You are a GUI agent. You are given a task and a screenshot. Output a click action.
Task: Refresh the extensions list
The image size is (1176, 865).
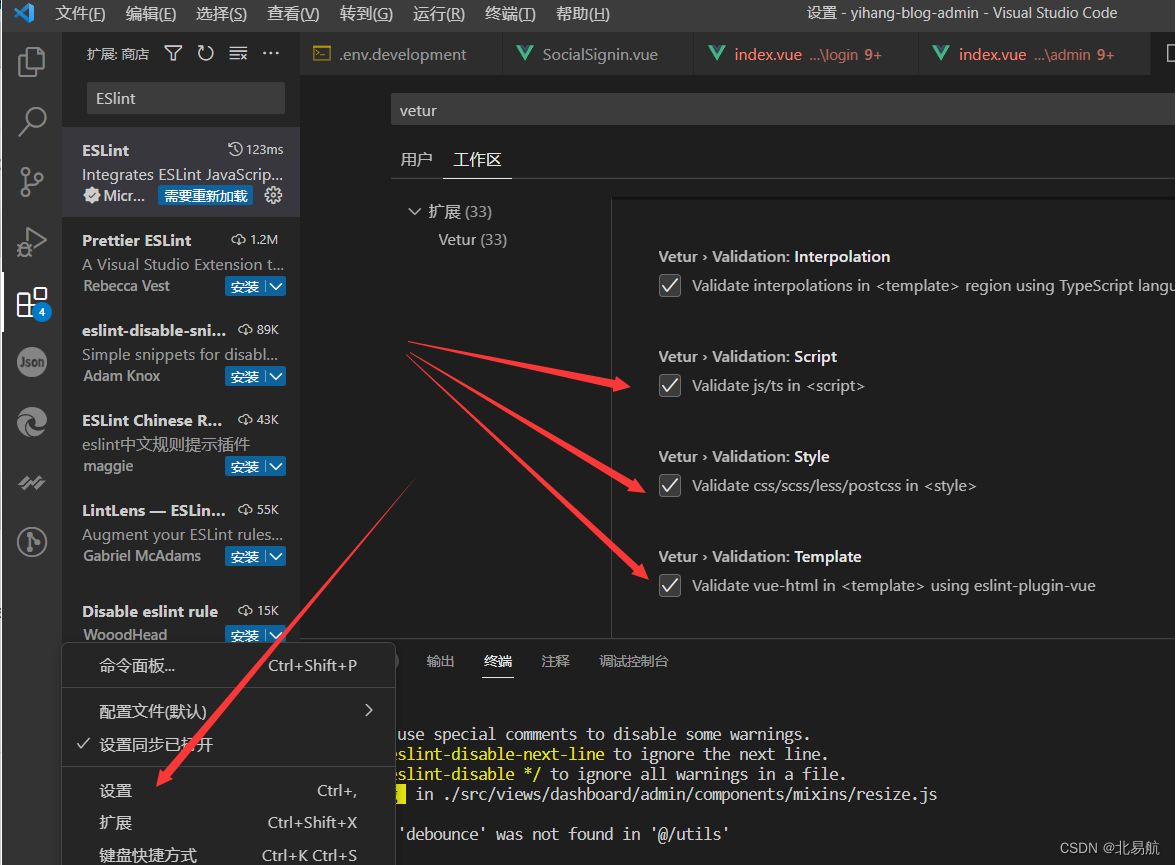[x=206, y=53]
